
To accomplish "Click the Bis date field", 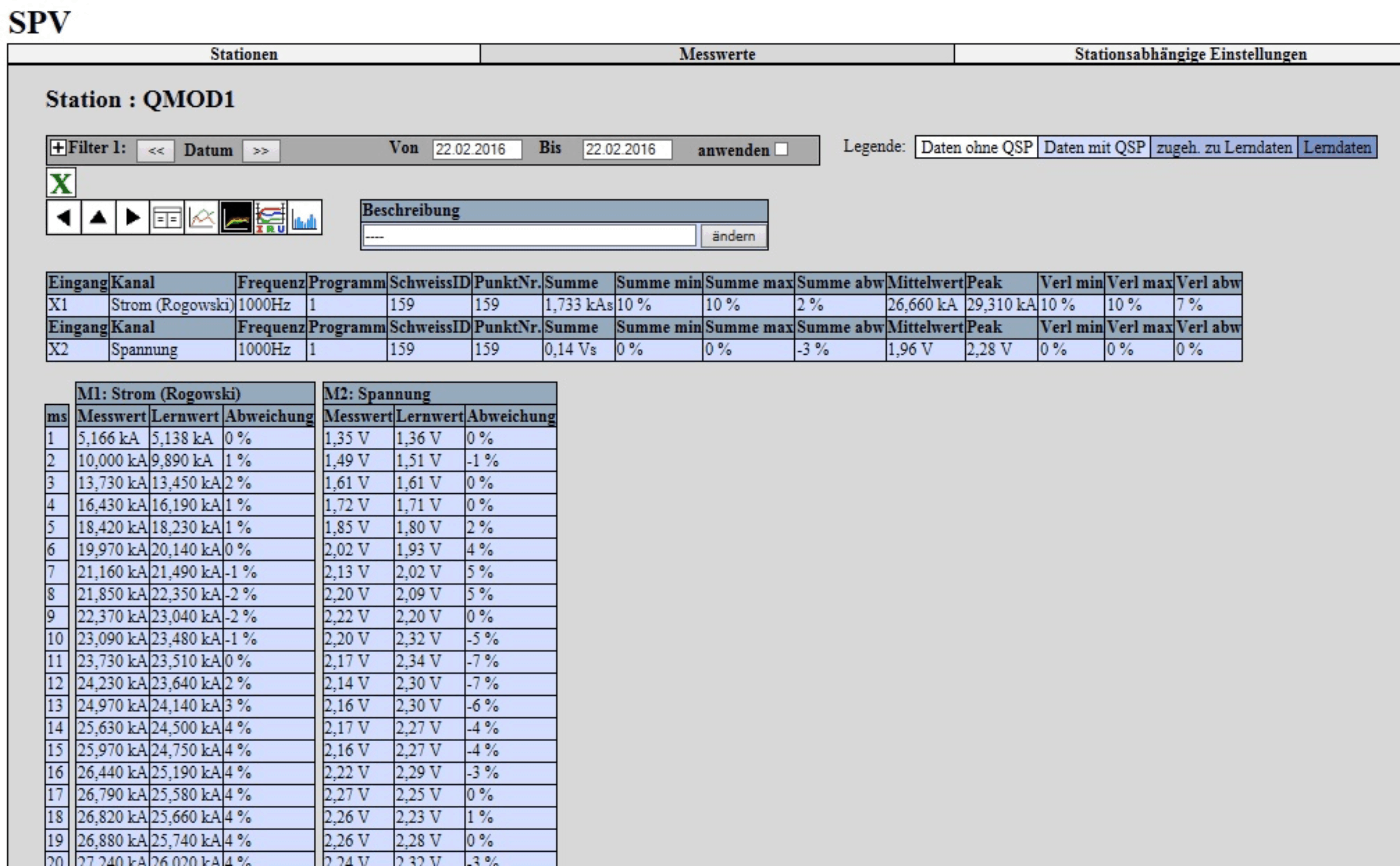I will [627, 149].
